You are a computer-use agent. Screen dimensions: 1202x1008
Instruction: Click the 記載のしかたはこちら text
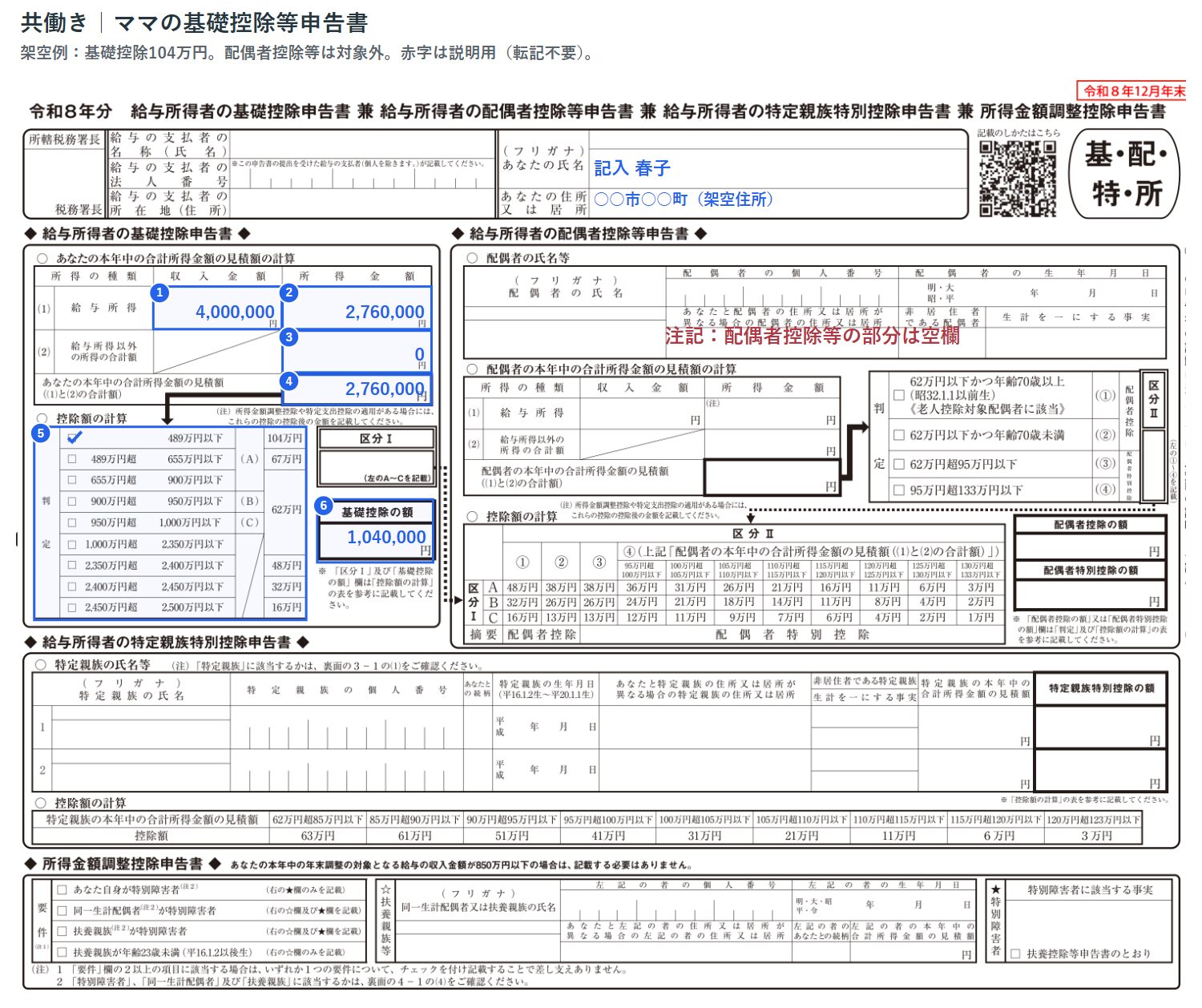coord(1018,133)
